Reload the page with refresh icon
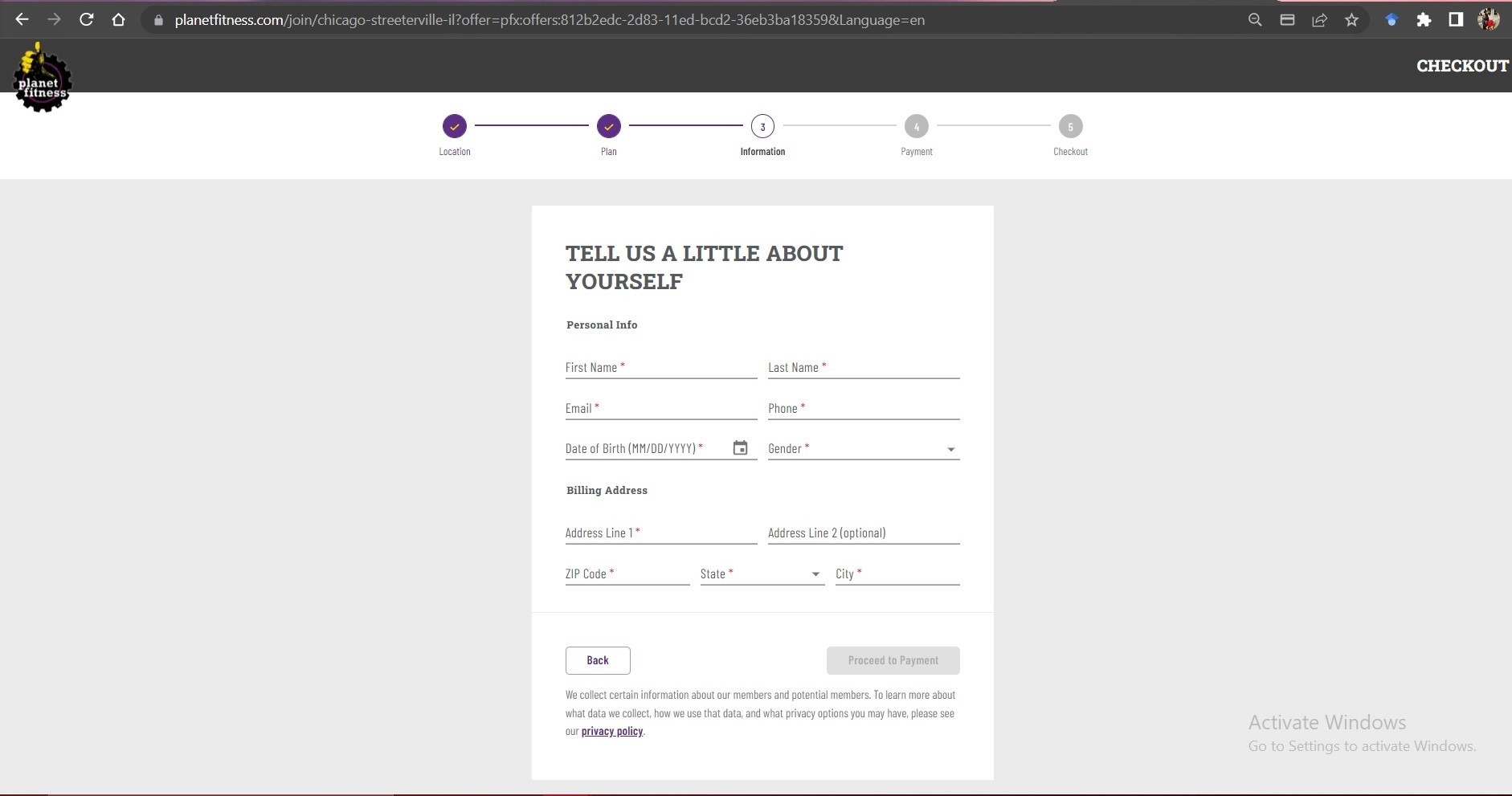This screenshot has height=796, width=1512. pyautogui.click(x=86, y=20)
